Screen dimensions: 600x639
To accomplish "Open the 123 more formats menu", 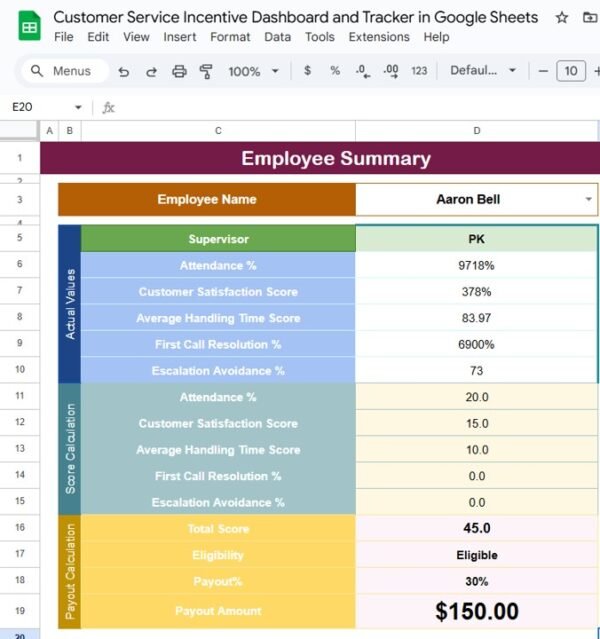I will pyautogui.click(x=419, y=71).
